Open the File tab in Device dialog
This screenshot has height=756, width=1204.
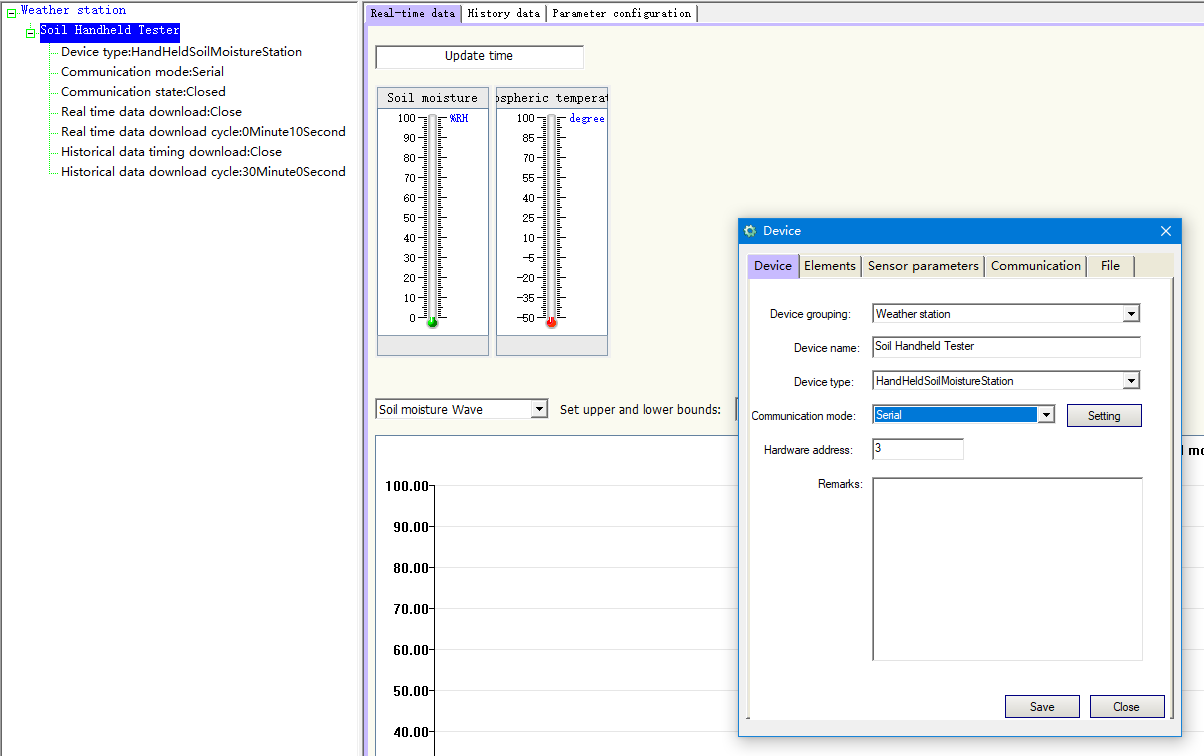pos(1109,265)
